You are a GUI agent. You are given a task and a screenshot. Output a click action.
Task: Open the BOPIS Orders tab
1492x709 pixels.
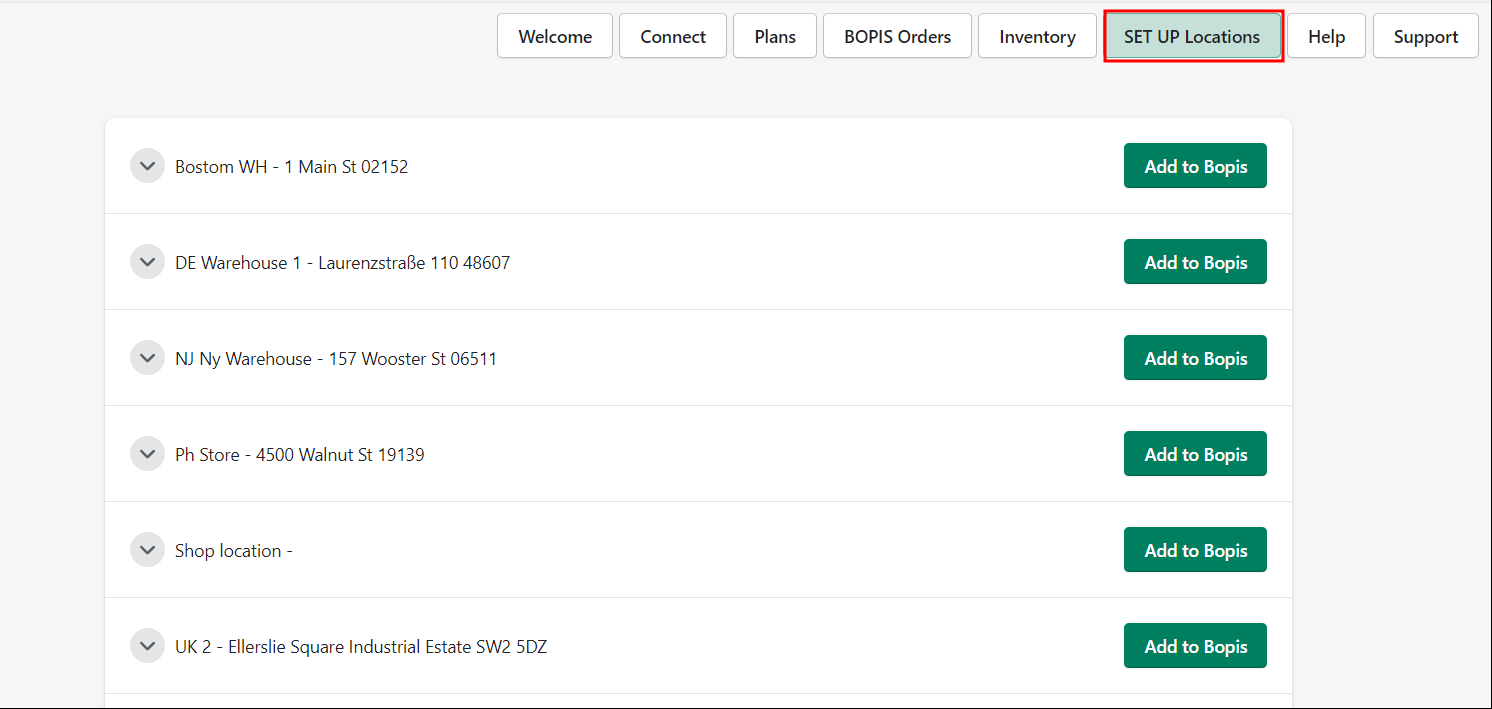click(x=897, y=36)
